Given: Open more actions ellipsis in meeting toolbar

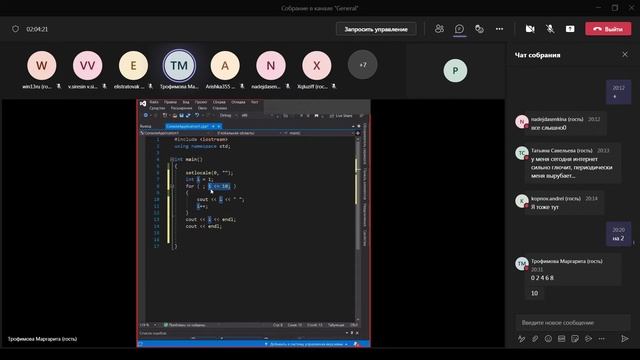Looking at the screenshot, I should pyautogui.click(x=499, y=29).
